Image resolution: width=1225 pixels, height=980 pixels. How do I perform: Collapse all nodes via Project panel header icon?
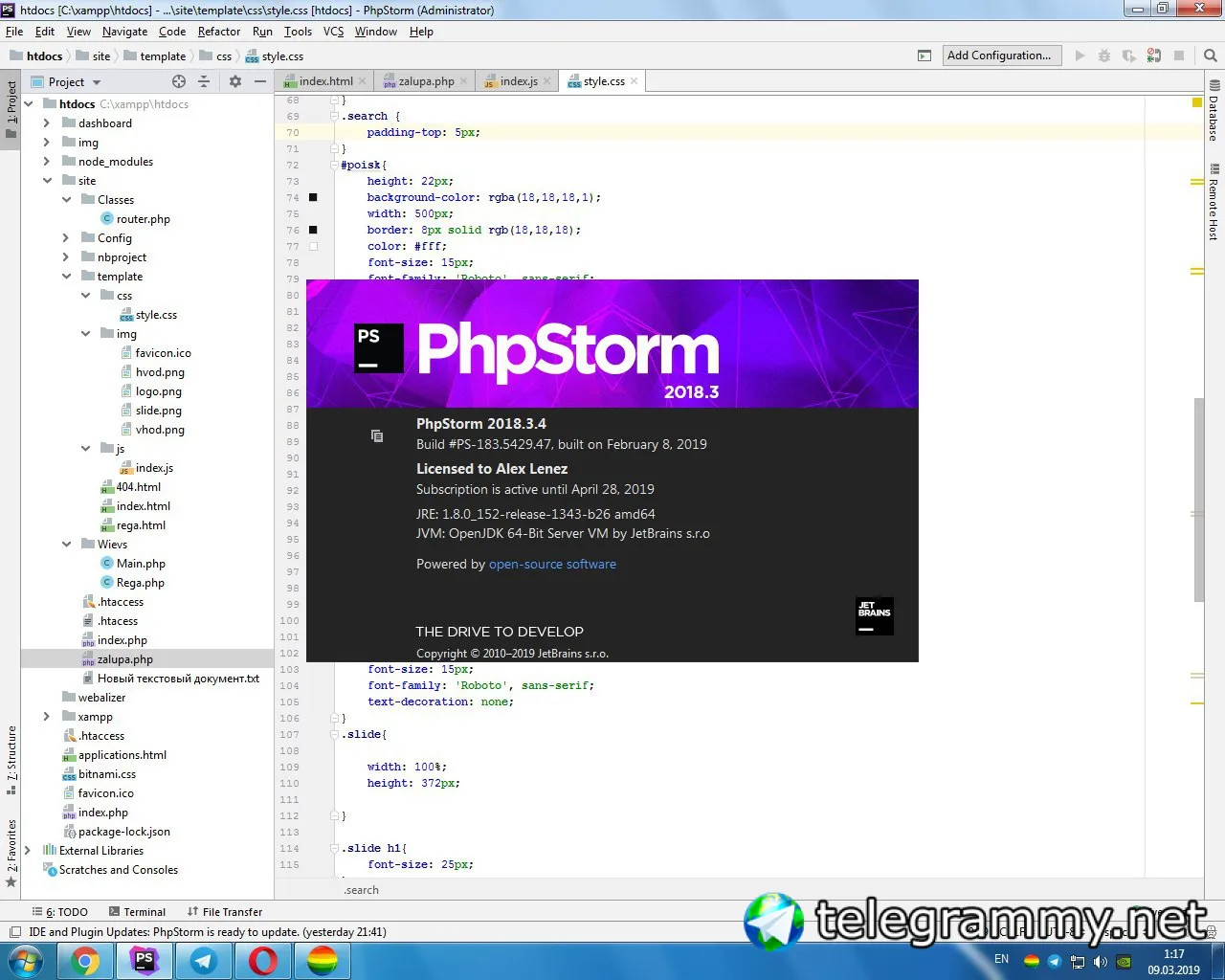[x=204, y=81]
